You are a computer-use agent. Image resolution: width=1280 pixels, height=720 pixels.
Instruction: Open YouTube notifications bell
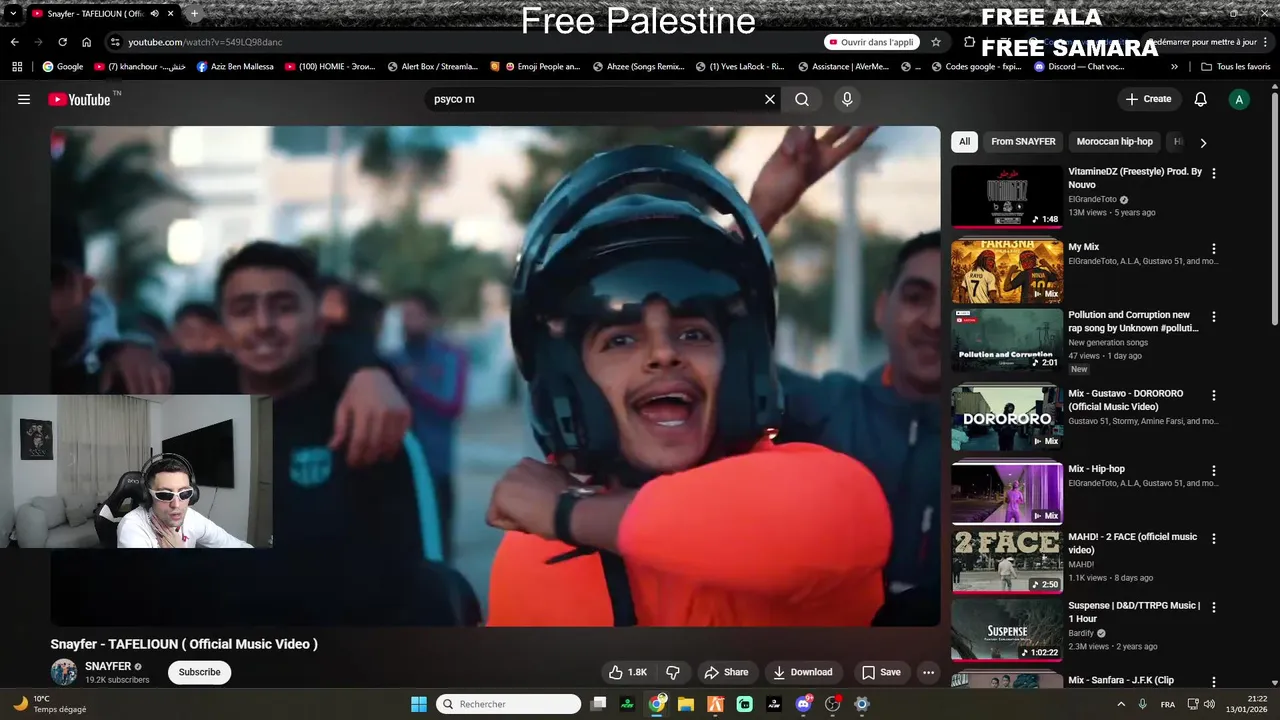tap(1201, 99)
